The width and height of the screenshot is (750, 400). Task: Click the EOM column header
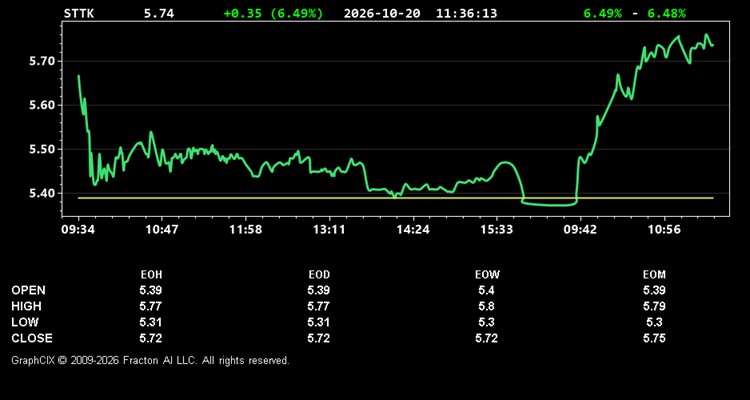(654, 275)
